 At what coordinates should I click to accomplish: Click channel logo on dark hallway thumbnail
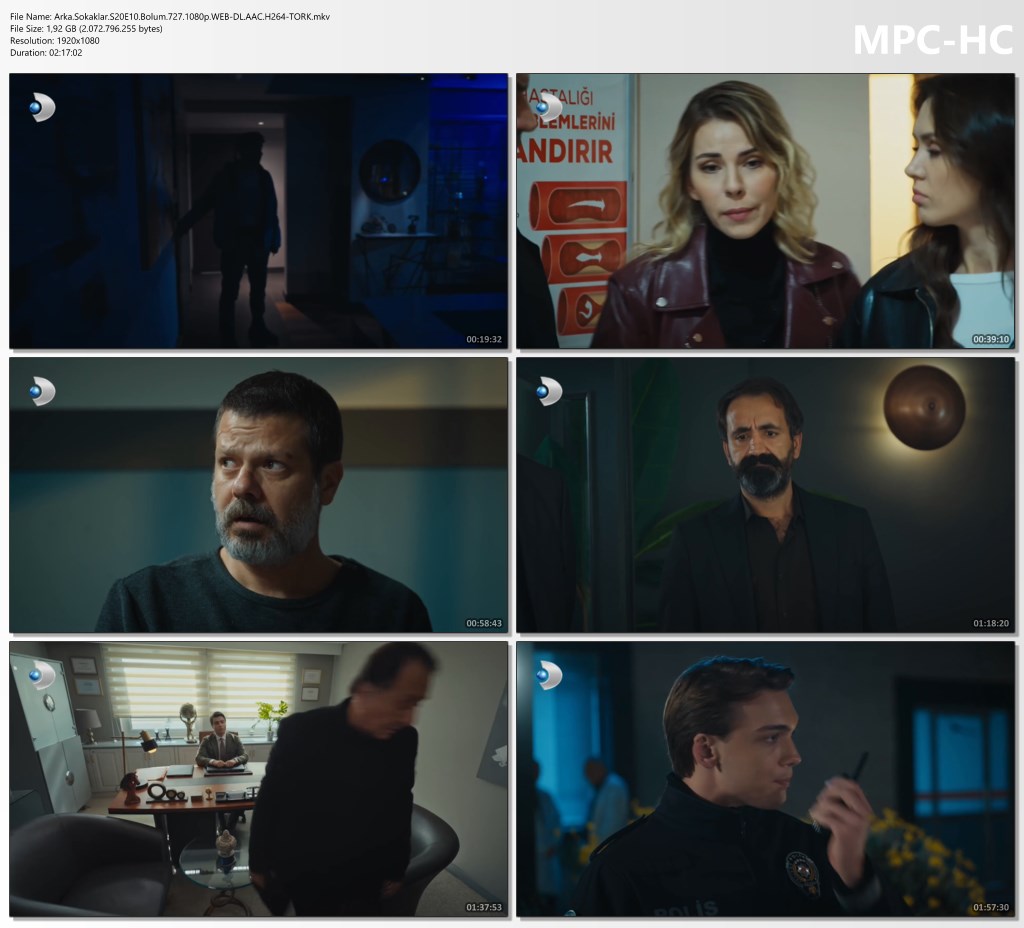pos(42,107)
